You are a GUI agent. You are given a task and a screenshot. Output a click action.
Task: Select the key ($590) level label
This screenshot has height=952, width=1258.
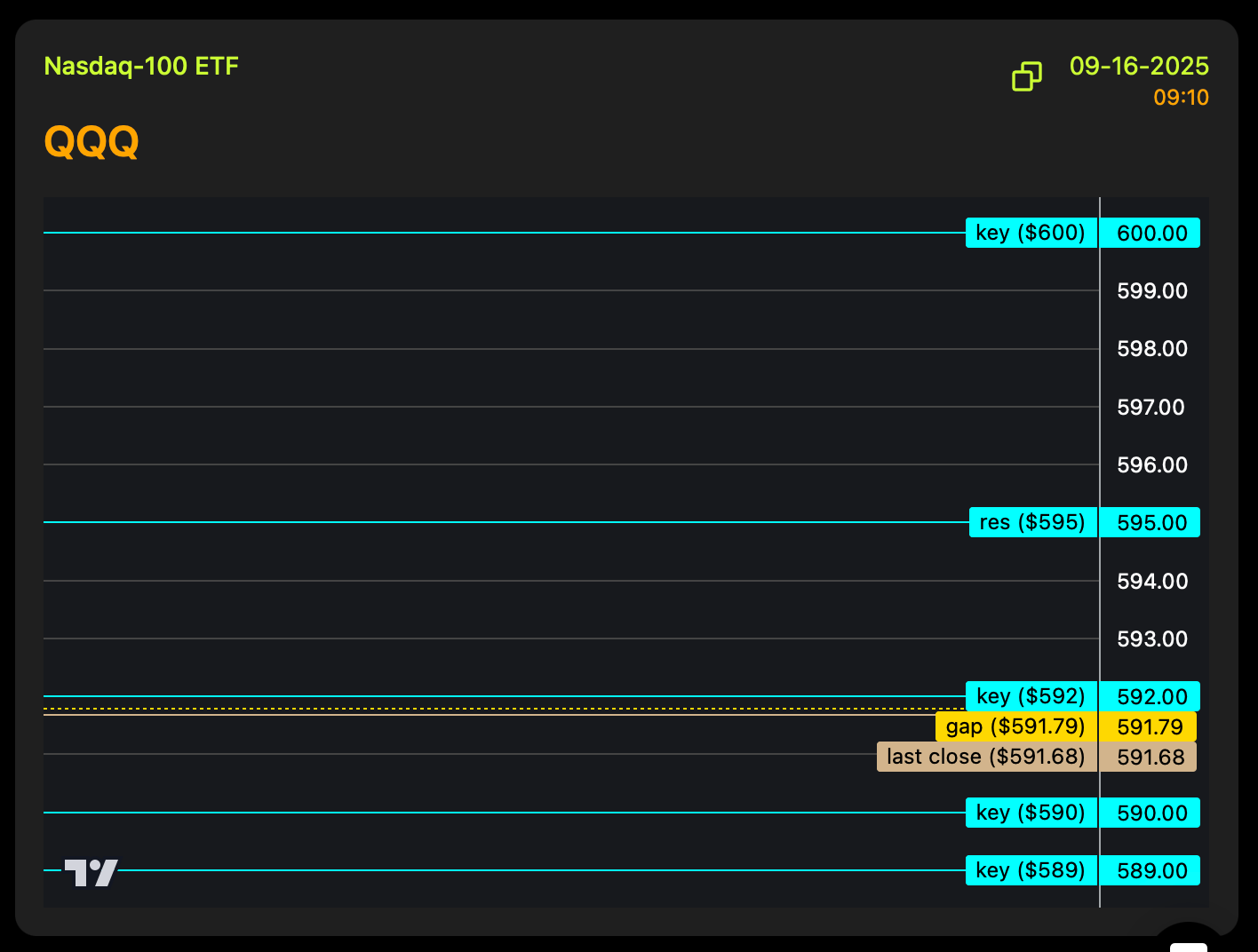pyautogui.click(x=1031, y=813)
